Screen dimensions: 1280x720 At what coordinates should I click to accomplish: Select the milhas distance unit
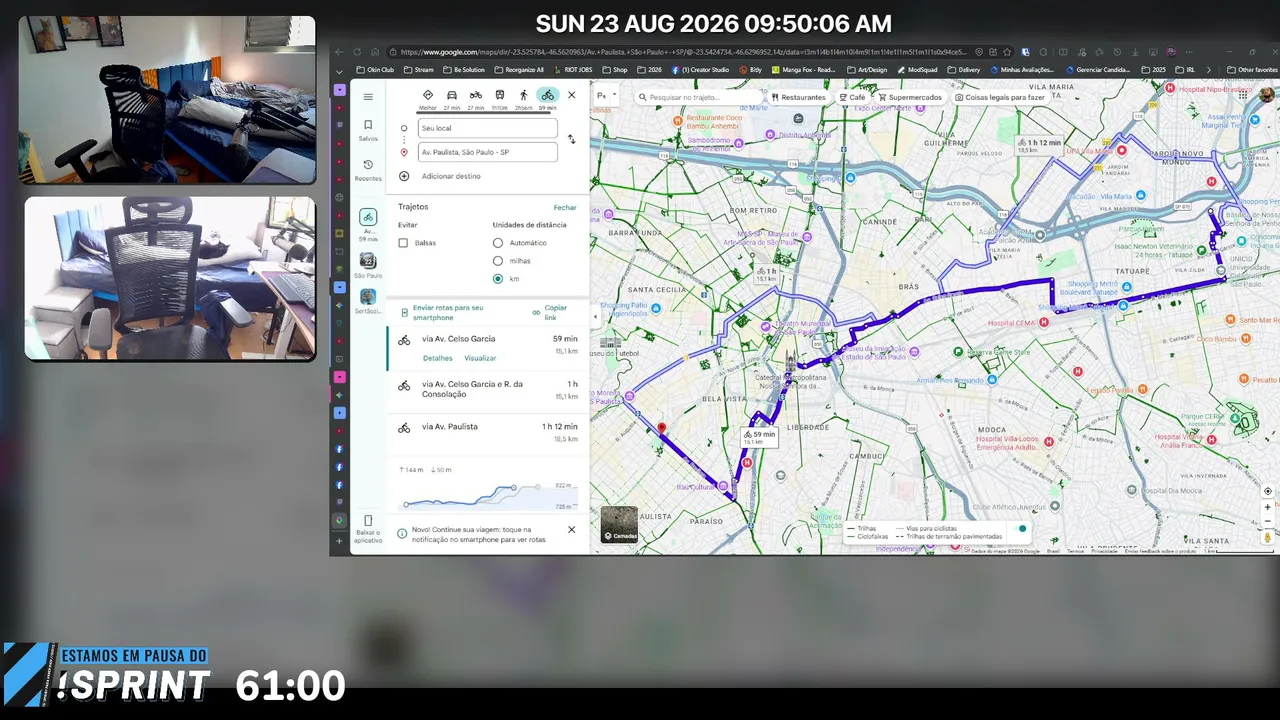(498, 261)
